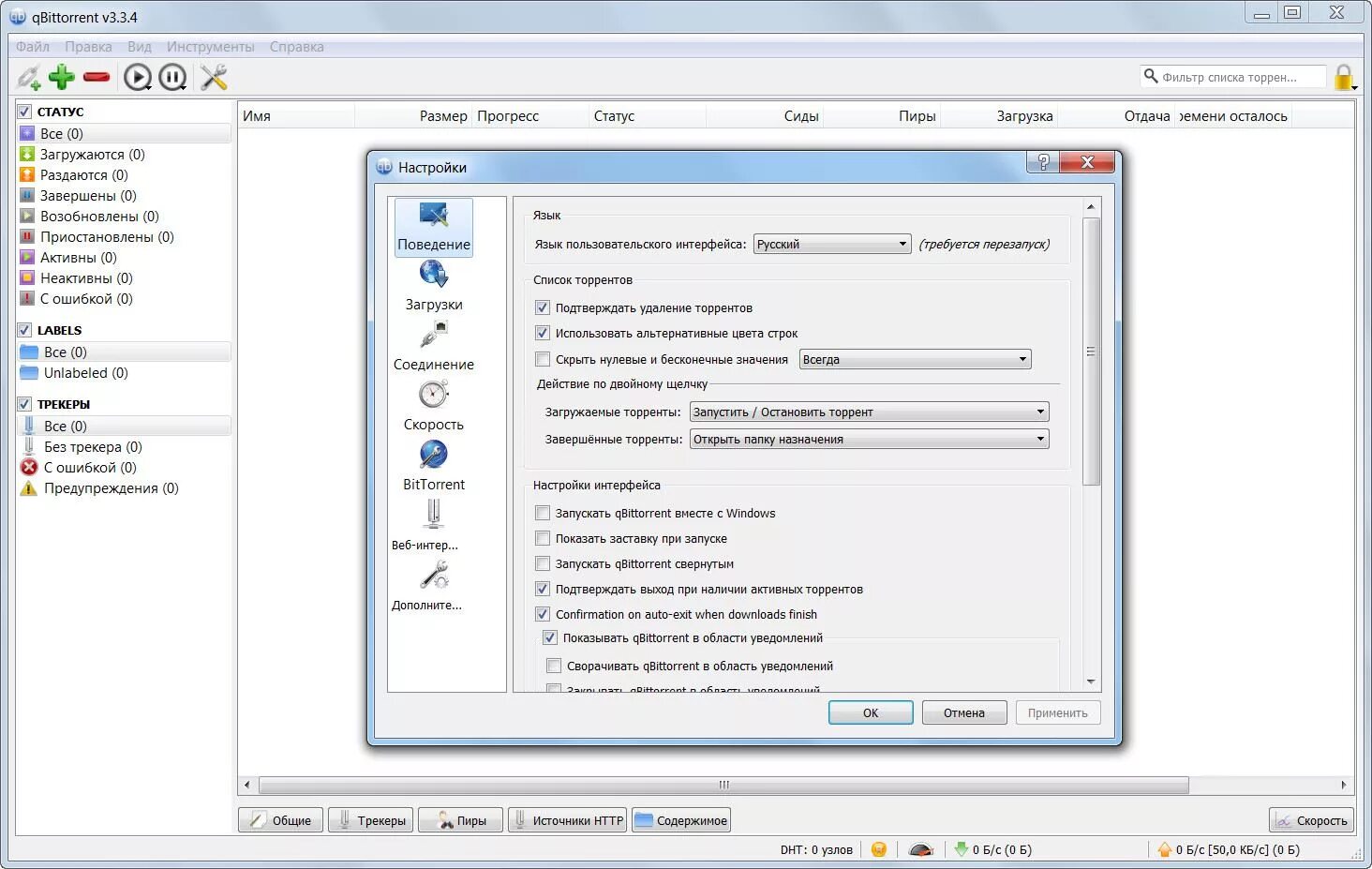Switch to the Трекеры tab
Viewport: 1372px width, 869px height.
[x=371, y=820]
